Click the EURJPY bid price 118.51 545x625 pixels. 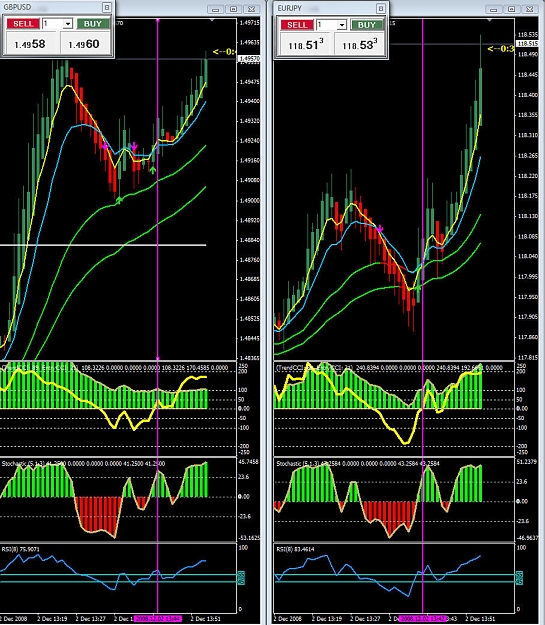click(305, 45)
